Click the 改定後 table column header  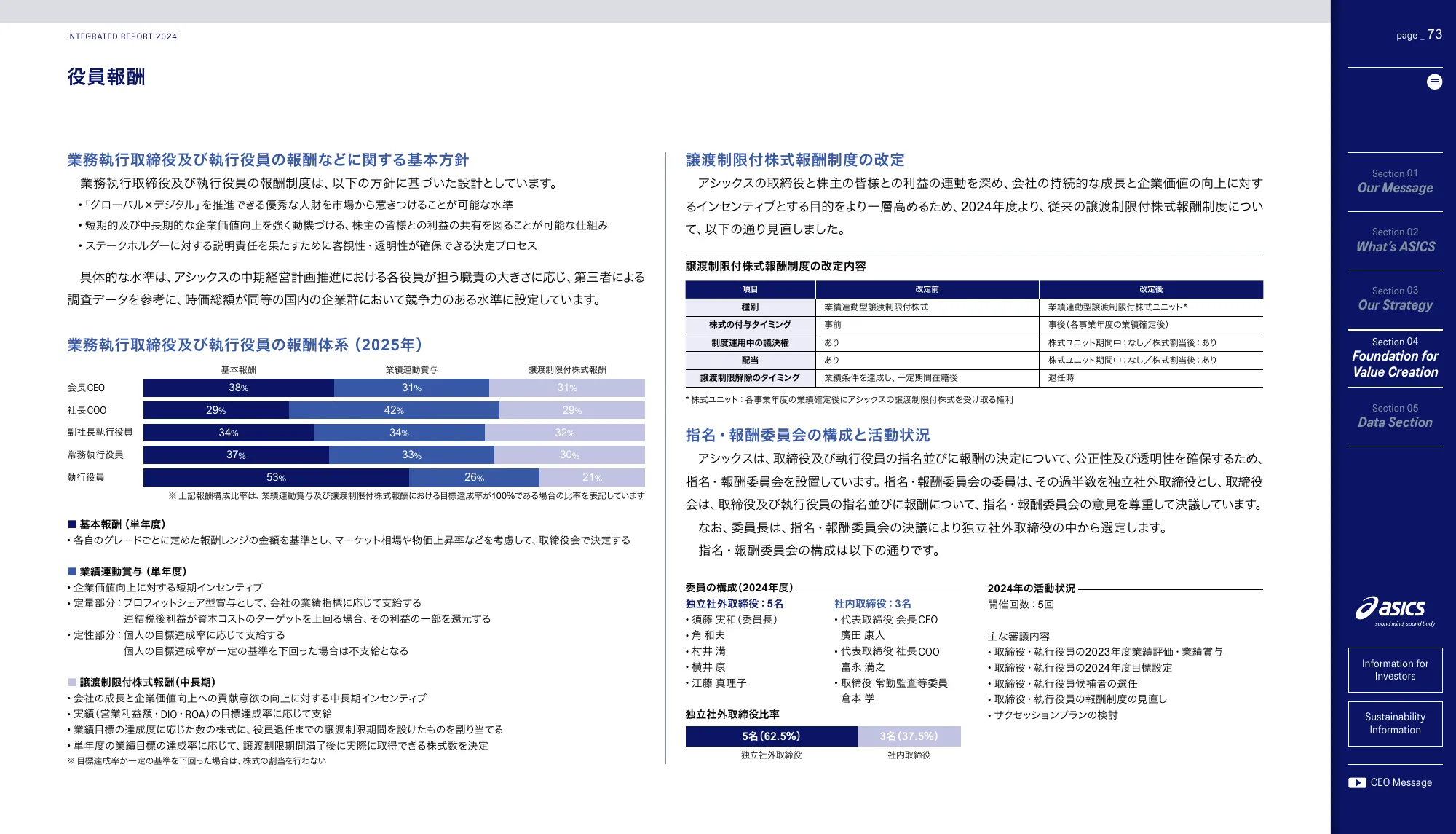1150,289
